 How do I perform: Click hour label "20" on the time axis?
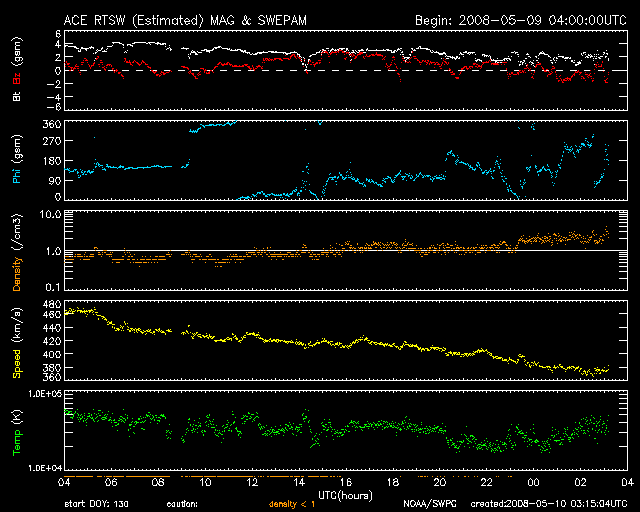click(x=440, y=483)
